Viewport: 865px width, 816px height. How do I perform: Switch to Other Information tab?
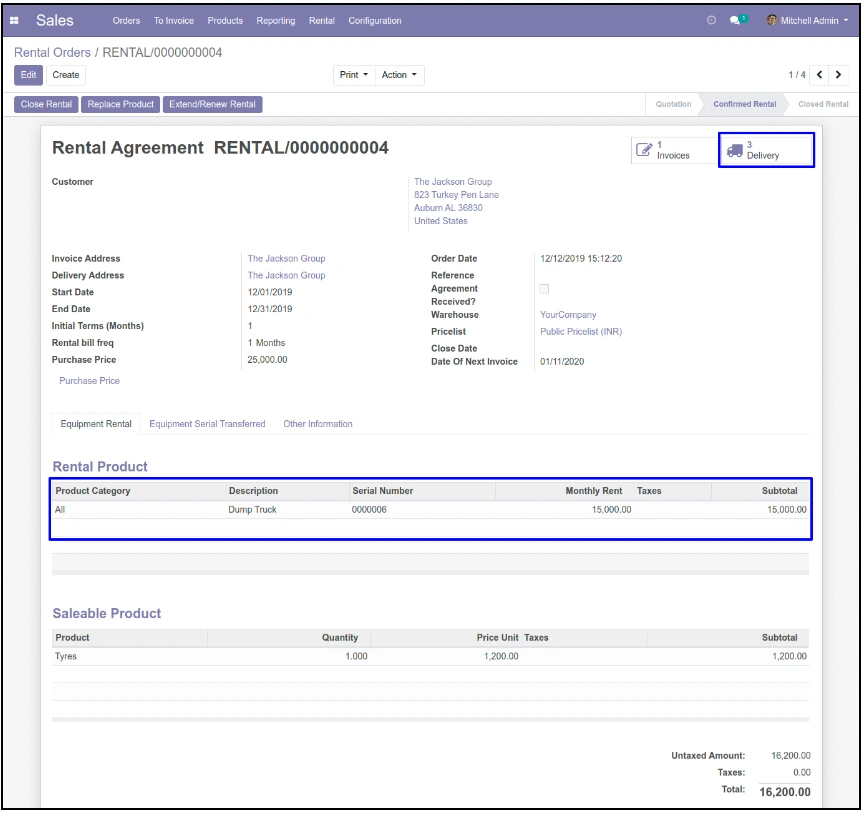317,424
